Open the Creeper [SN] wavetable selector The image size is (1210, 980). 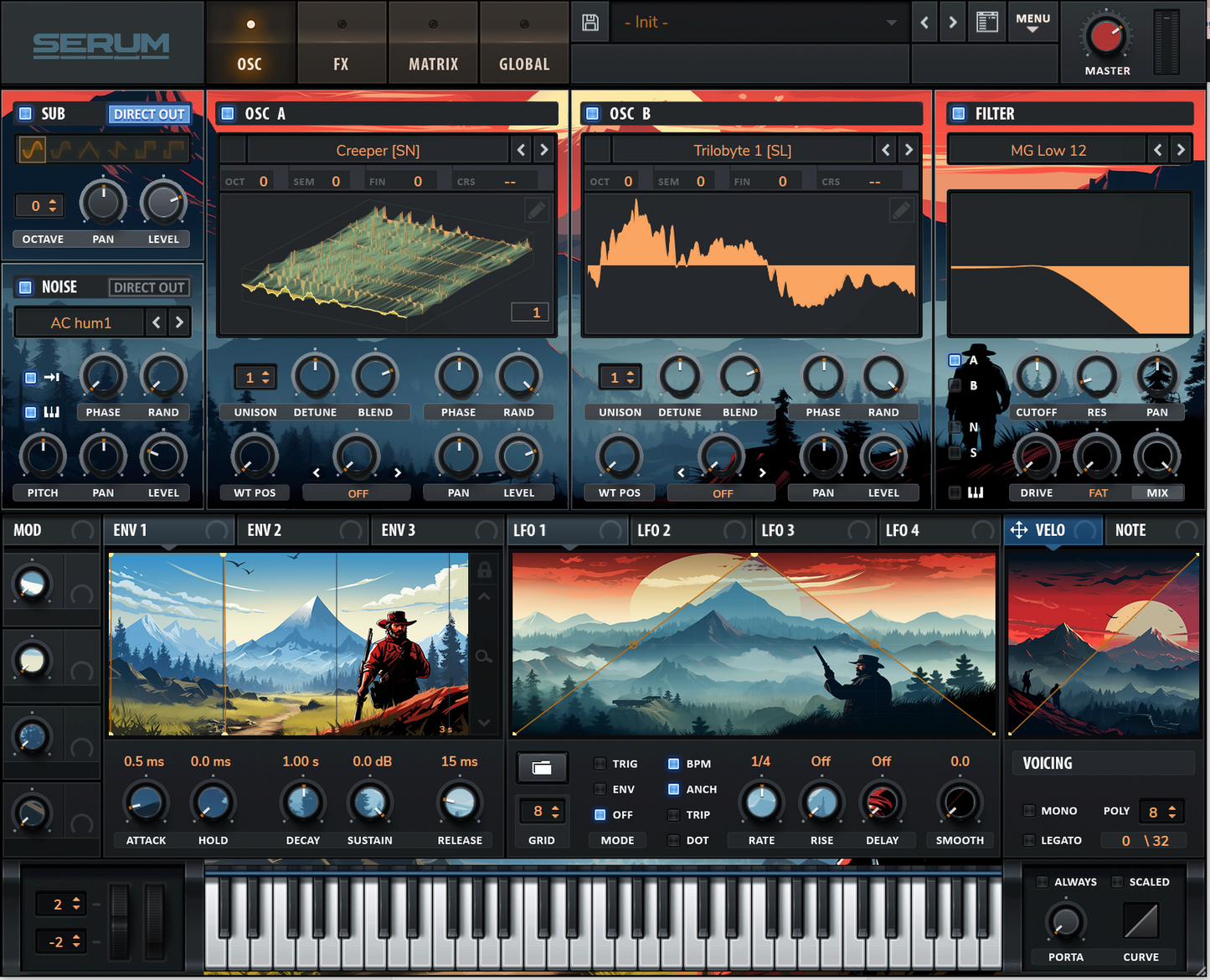(x=378, y=150)
